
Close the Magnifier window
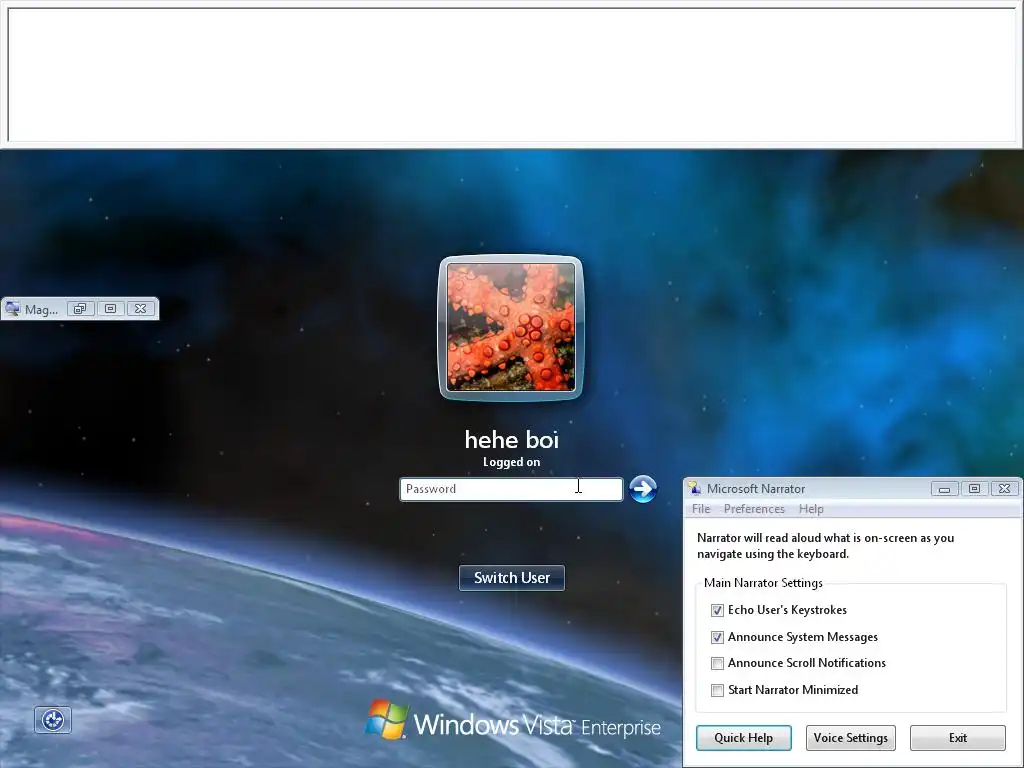pyautogui.click(x=140, y=308)
